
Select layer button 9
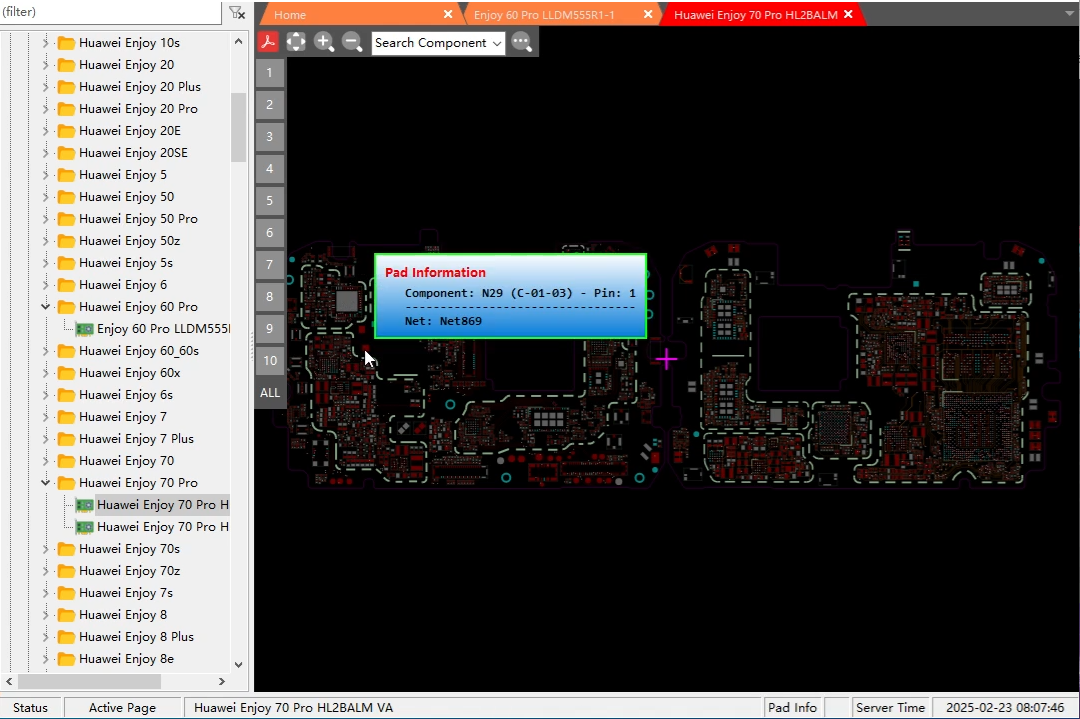269,329
